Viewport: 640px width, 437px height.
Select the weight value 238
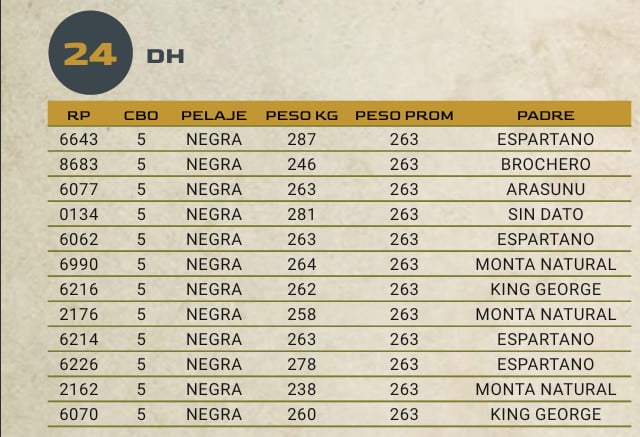[x=301, y=389]
